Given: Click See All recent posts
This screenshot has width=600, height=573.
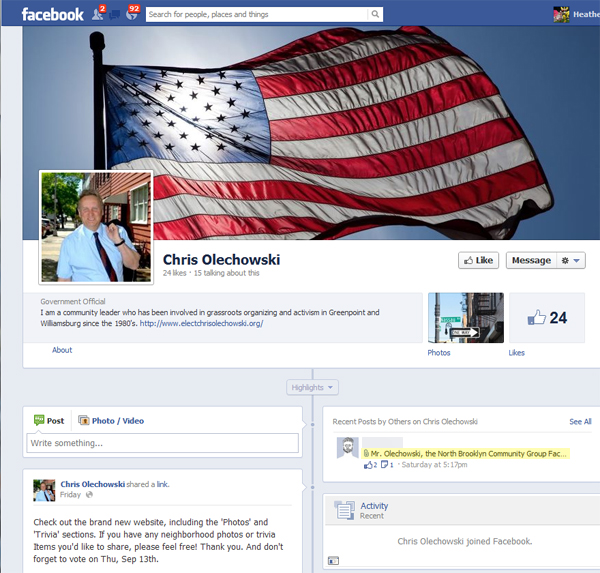Looking at the screenshot, I should [x=580, y=422].
